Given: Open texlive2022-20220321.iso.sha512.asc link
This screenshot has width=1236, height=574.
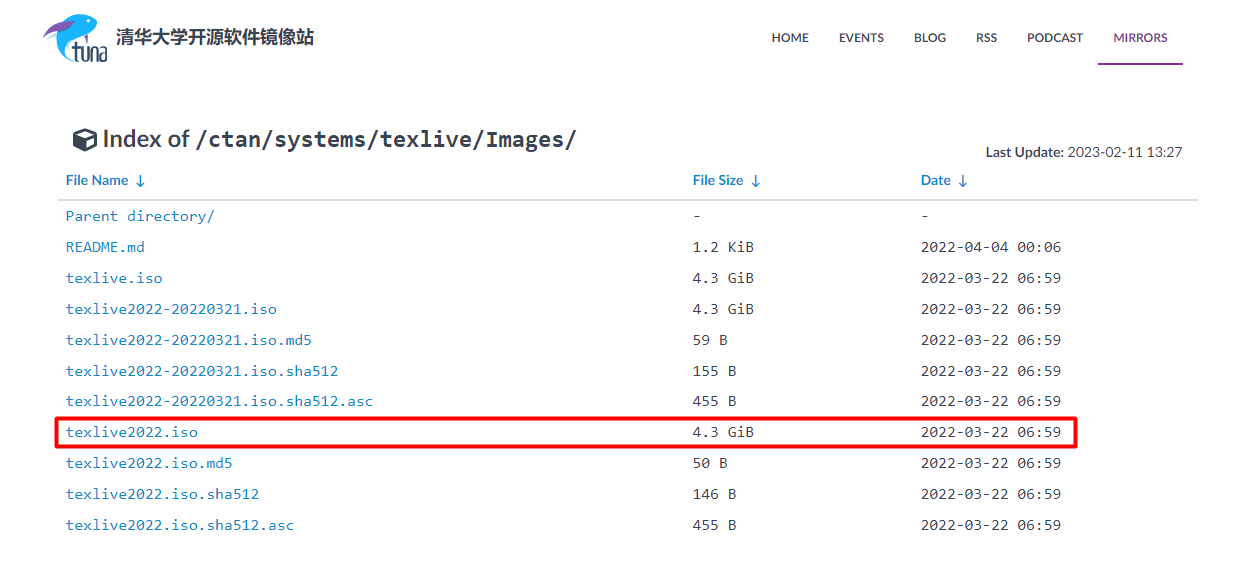Looking at the screenshot, I should [219, 401].
